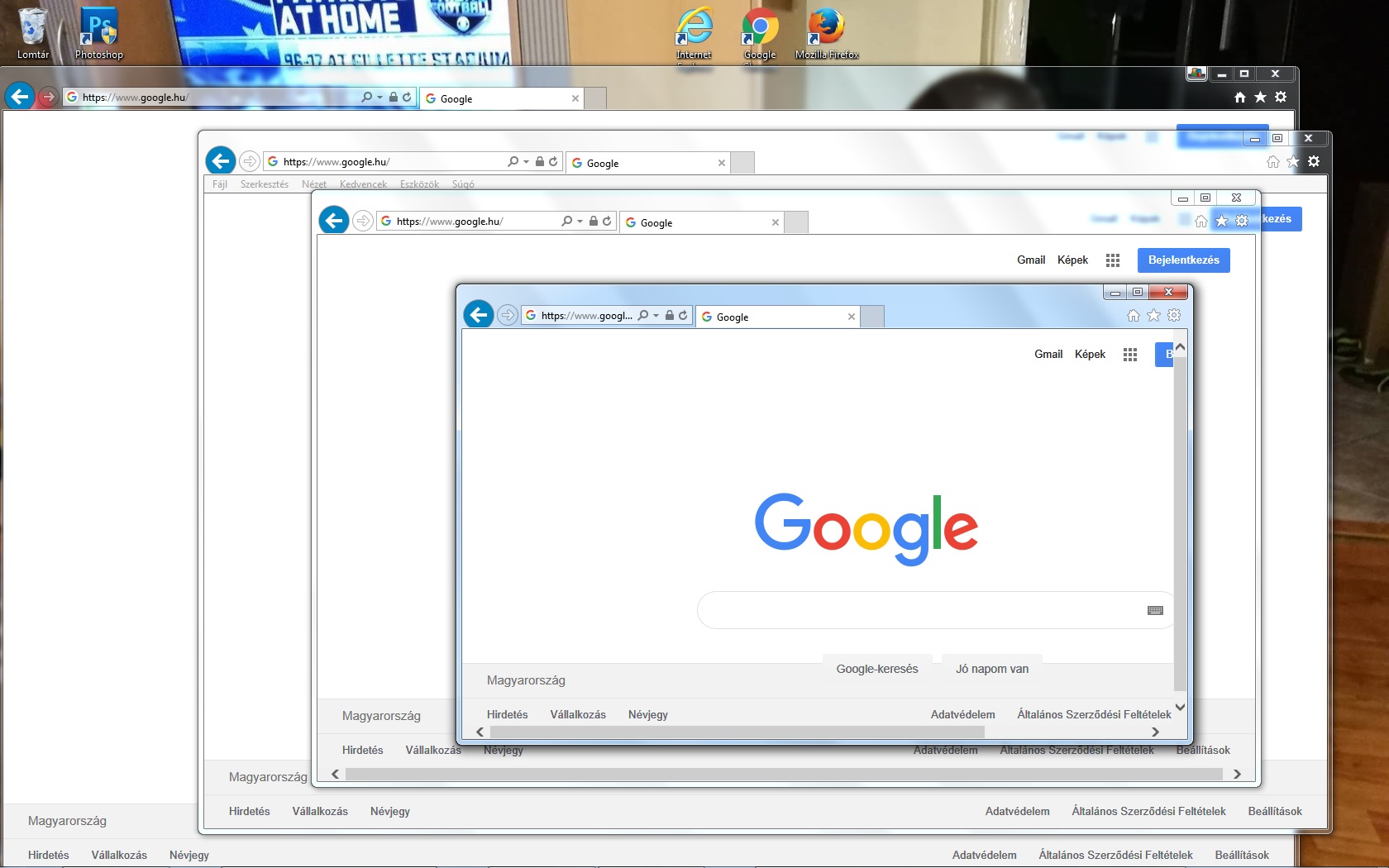This screenshot has width=1389, height=868.
Task: Click Forward arrow in the frontmost browser window
Action: click(x=508, y=315)
